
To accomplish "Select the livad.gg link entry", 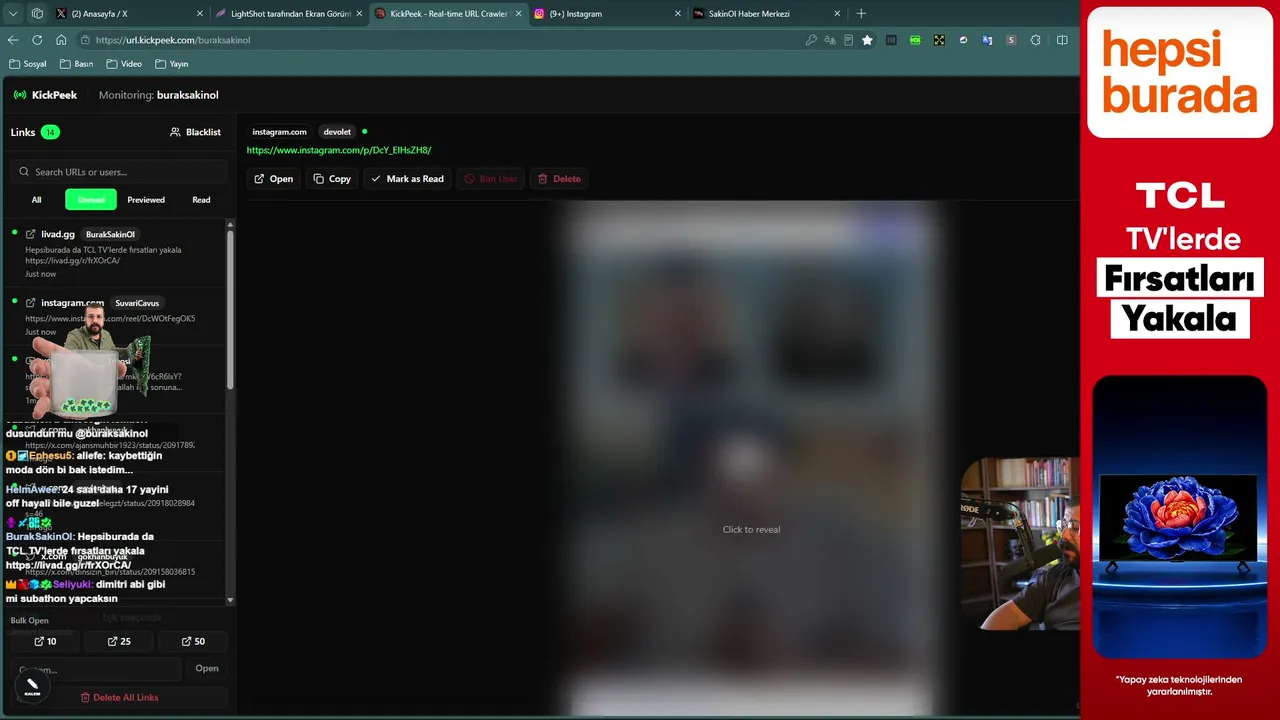I will point(116,254).
